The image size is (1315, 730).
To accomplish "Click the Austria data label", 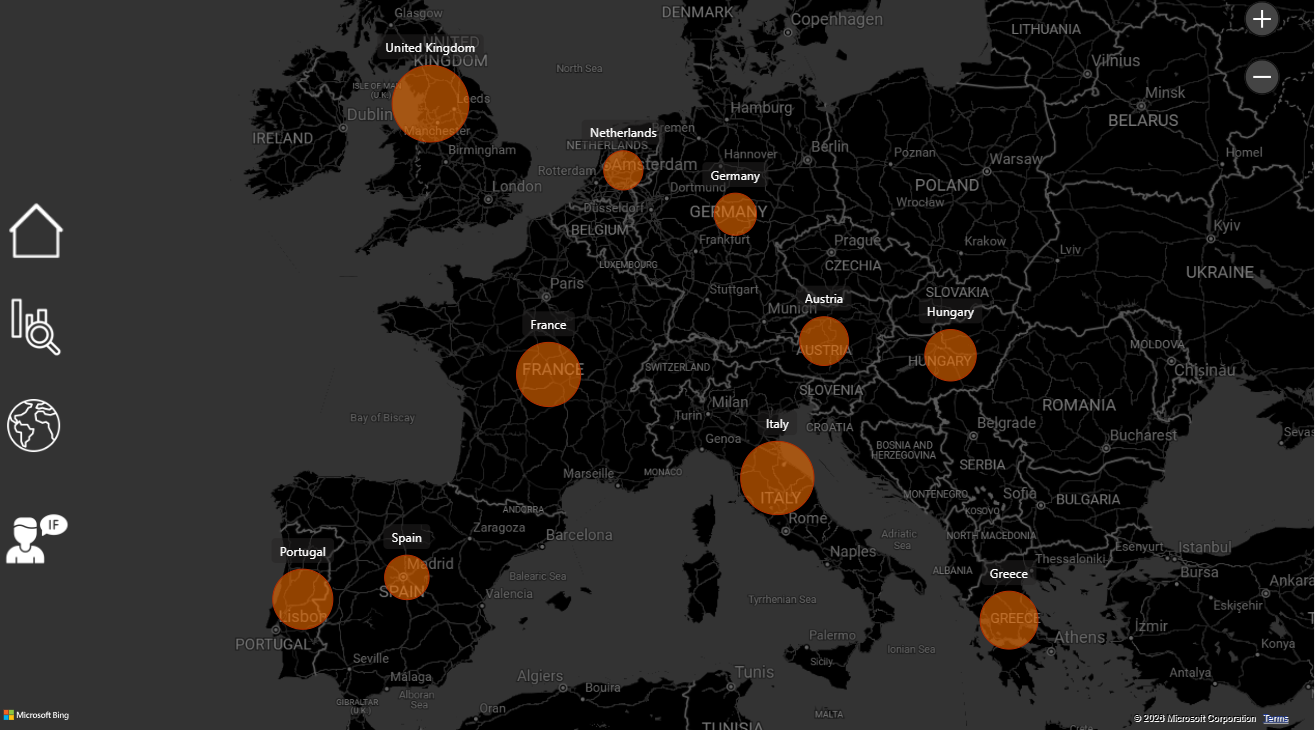I will pos(824,299).
